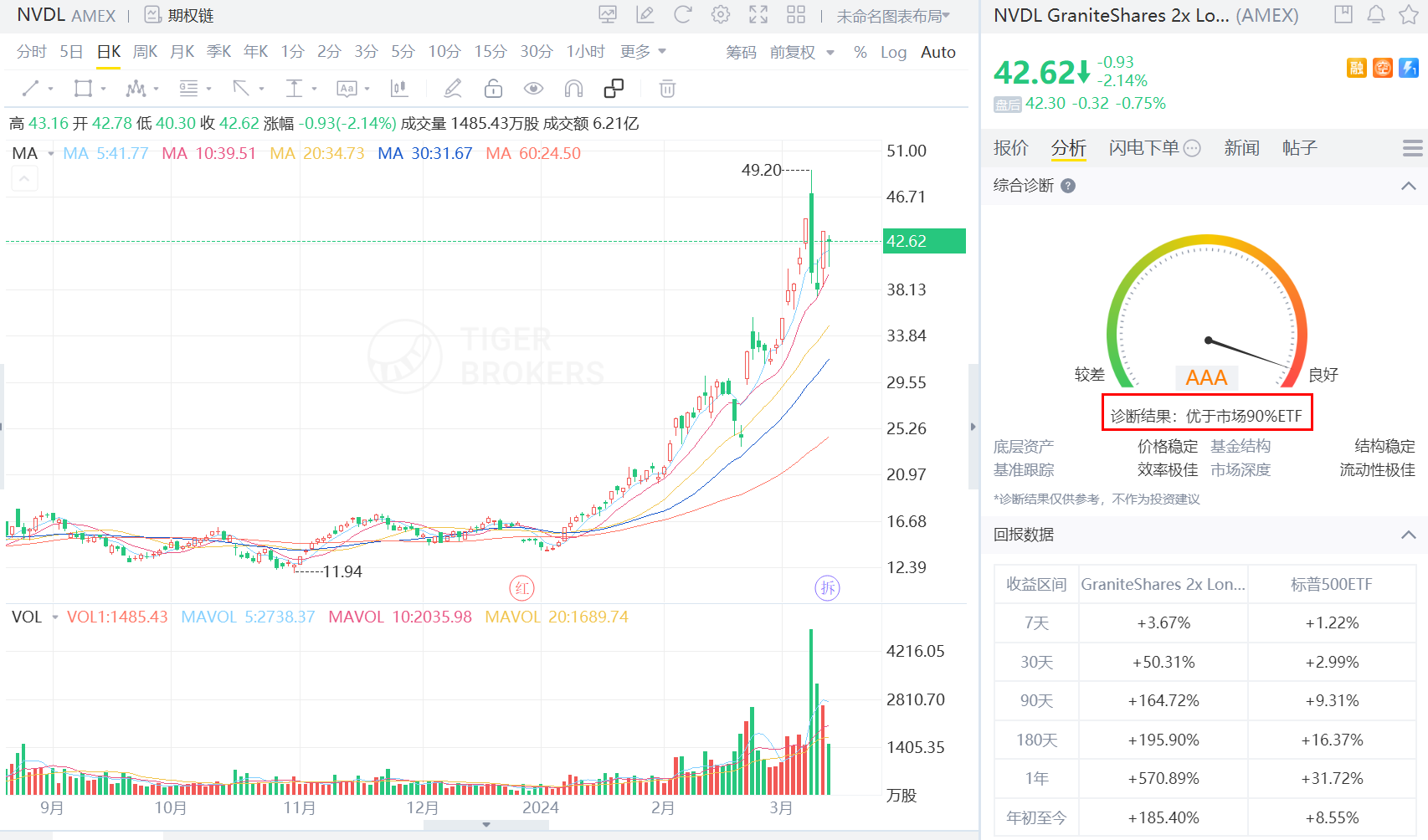Toggle Auto scale
The width and height of the screenshot is (1428, 840).
(938, 53)
